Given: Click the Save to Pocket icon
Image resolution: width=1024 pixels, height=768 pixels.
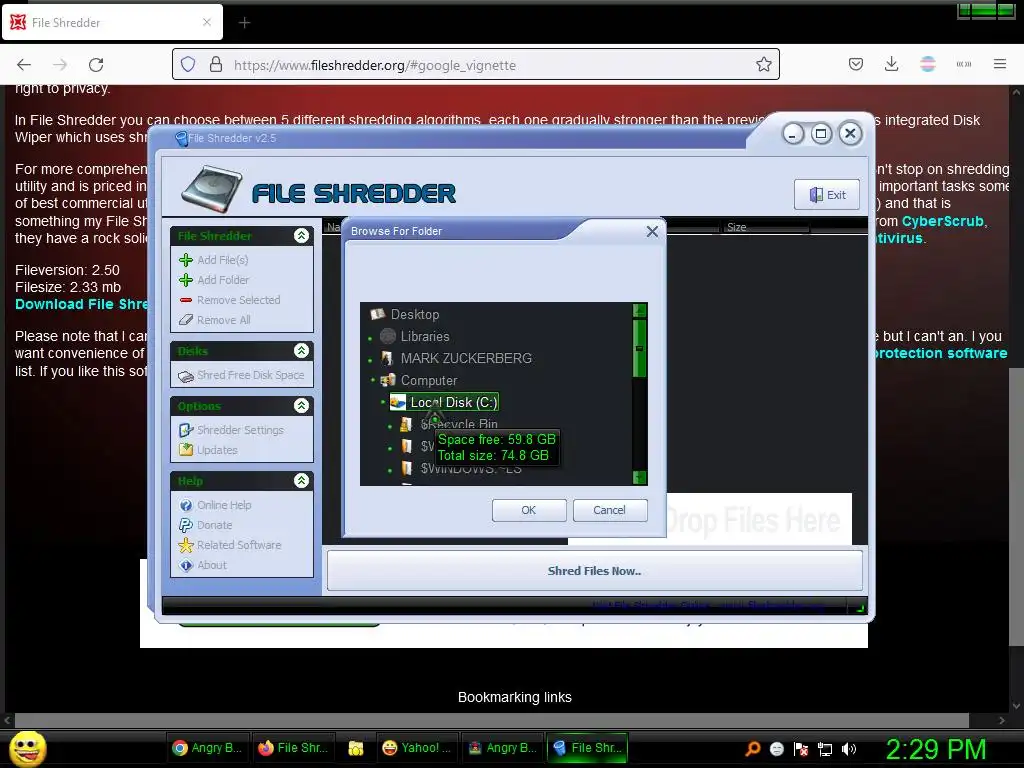Looking at the screenshot, I should [856, 64].
